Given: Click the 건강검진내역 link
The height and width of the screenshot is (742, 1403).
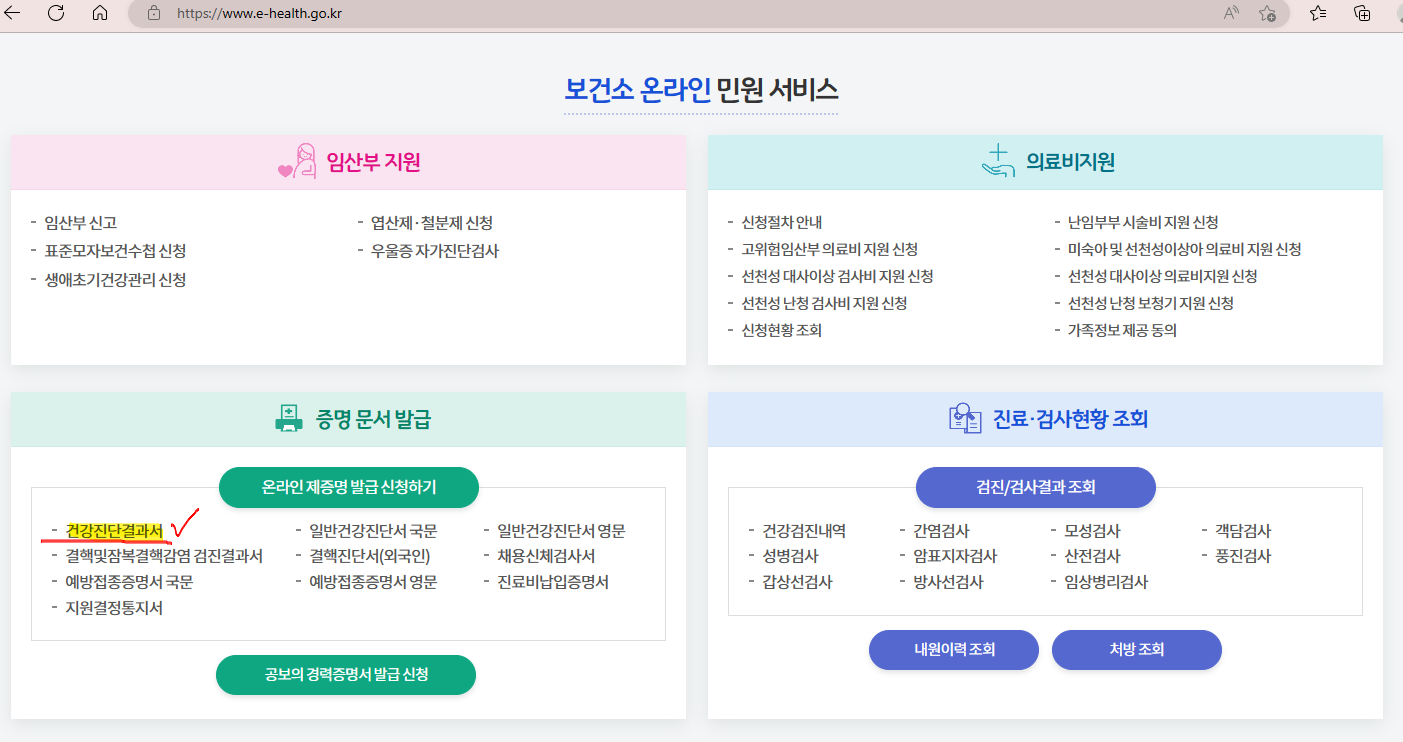Looking at the screenshot, I should click(x=804, y=531).
